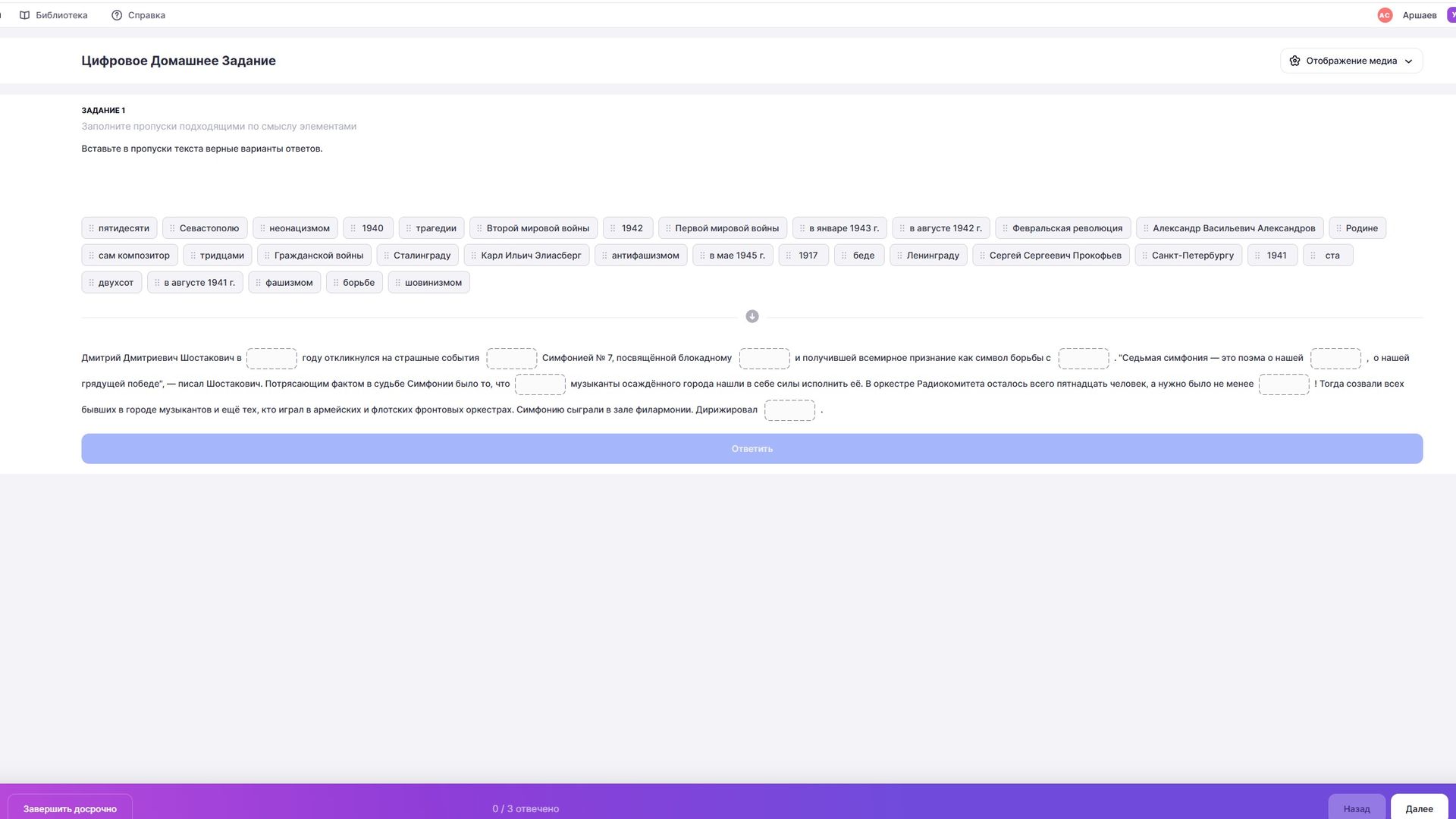Viewport: 1456px width, 819px height.
Task: Pick 'Александр Васильевич Александров' chip
Action: 1230,228
